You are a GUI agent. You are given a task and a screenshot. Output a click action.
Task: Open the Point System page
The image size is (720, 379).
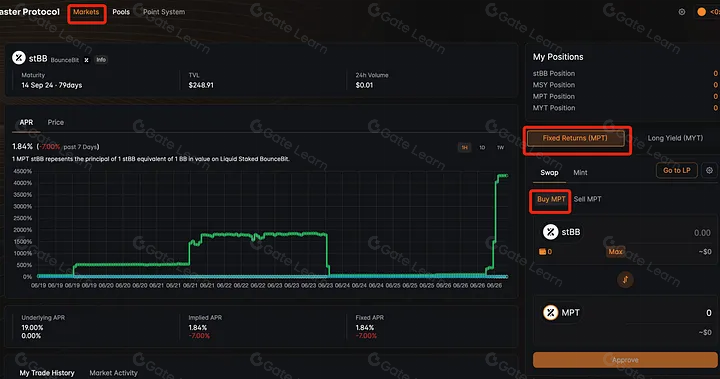click(x=164, y=12)
